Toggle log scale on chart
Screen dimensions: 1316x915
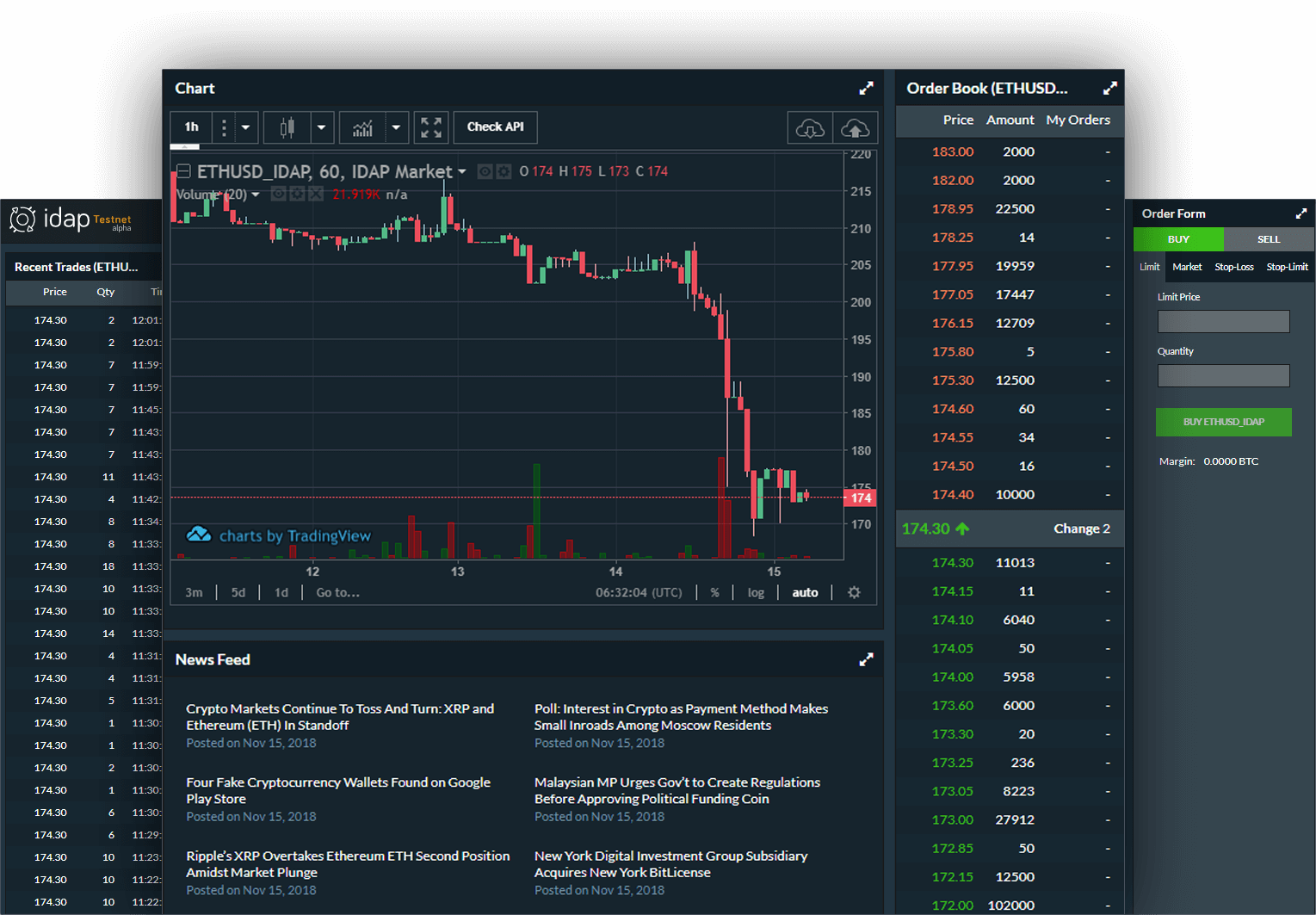tap(756, 592)
